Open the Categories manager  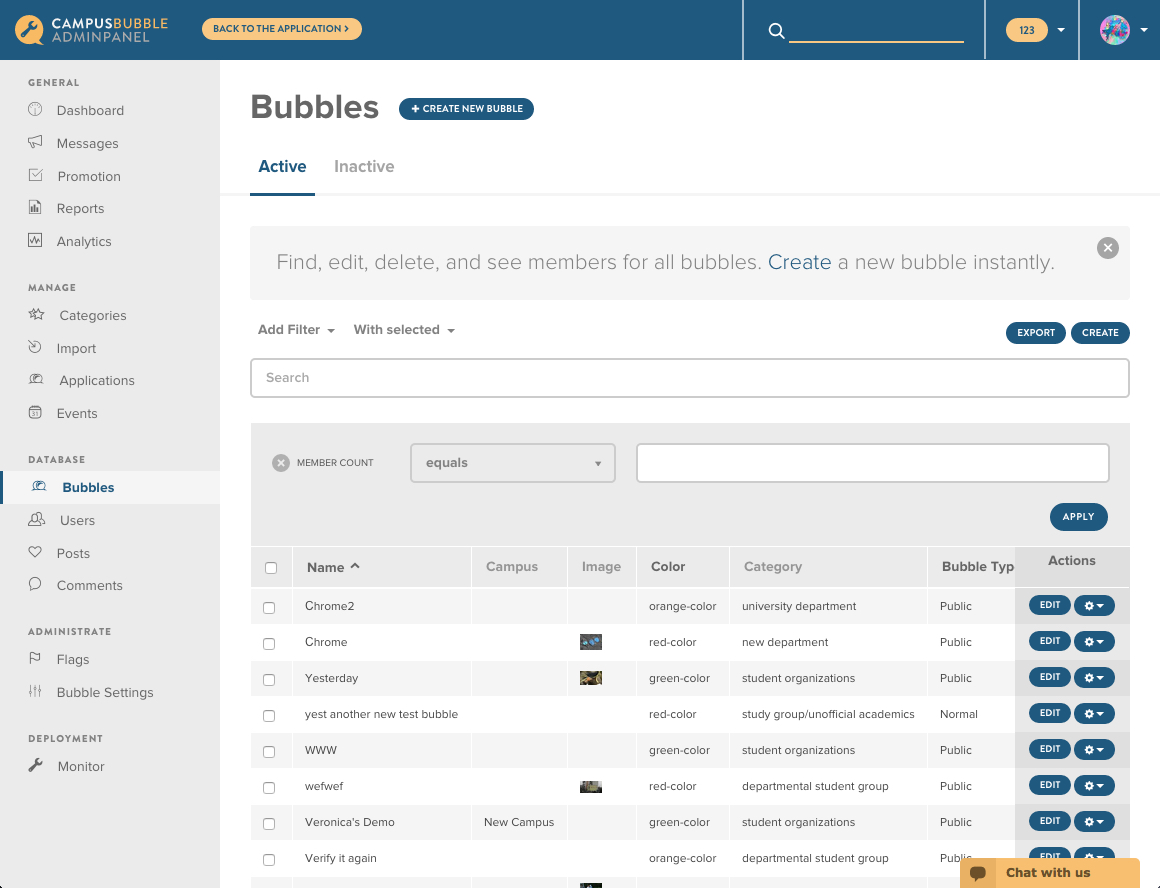coord(94,315)
